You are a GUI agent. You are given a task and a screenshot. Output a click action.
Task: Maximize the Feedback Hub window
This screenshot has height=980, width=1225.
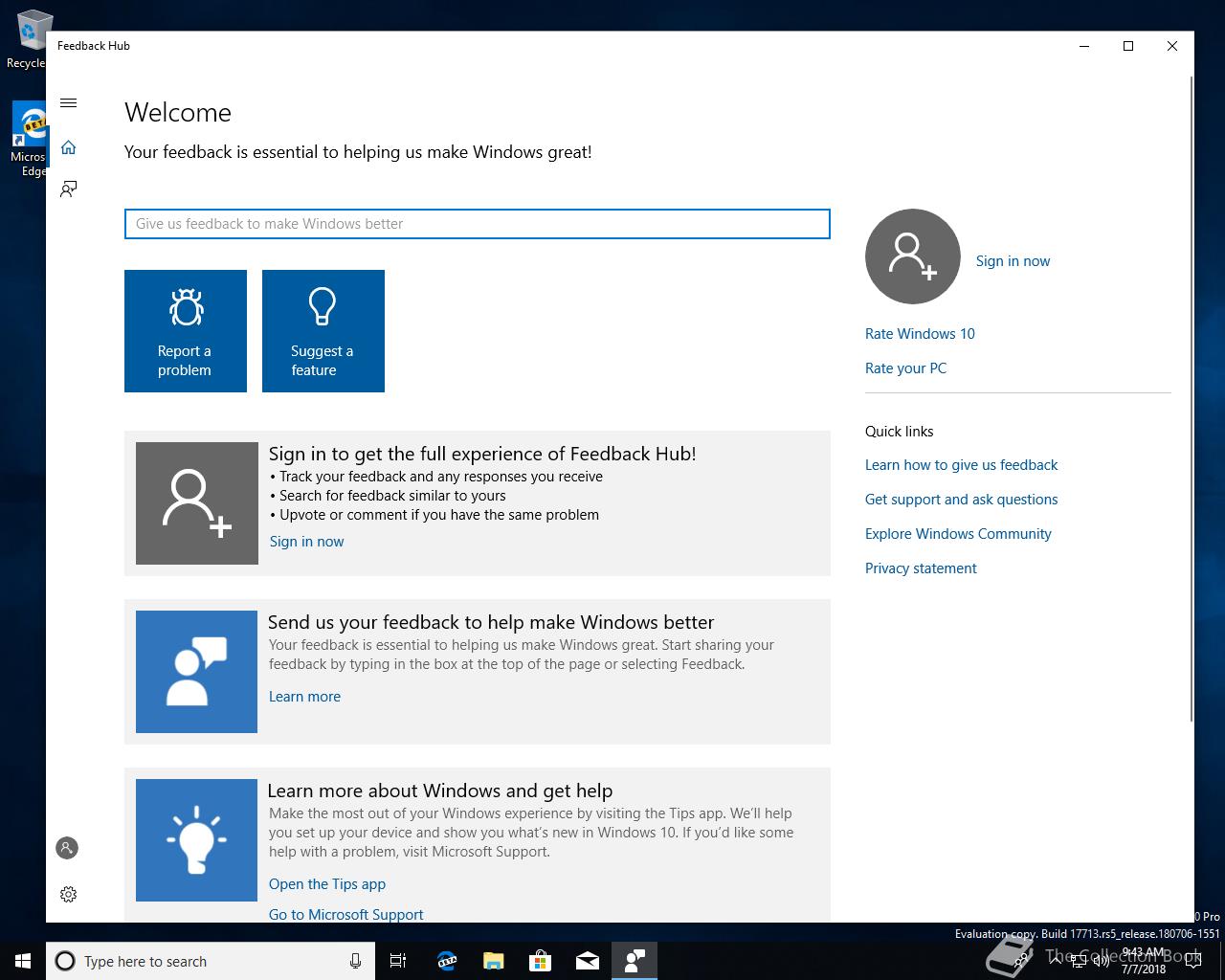click(x=1128, y=46)
